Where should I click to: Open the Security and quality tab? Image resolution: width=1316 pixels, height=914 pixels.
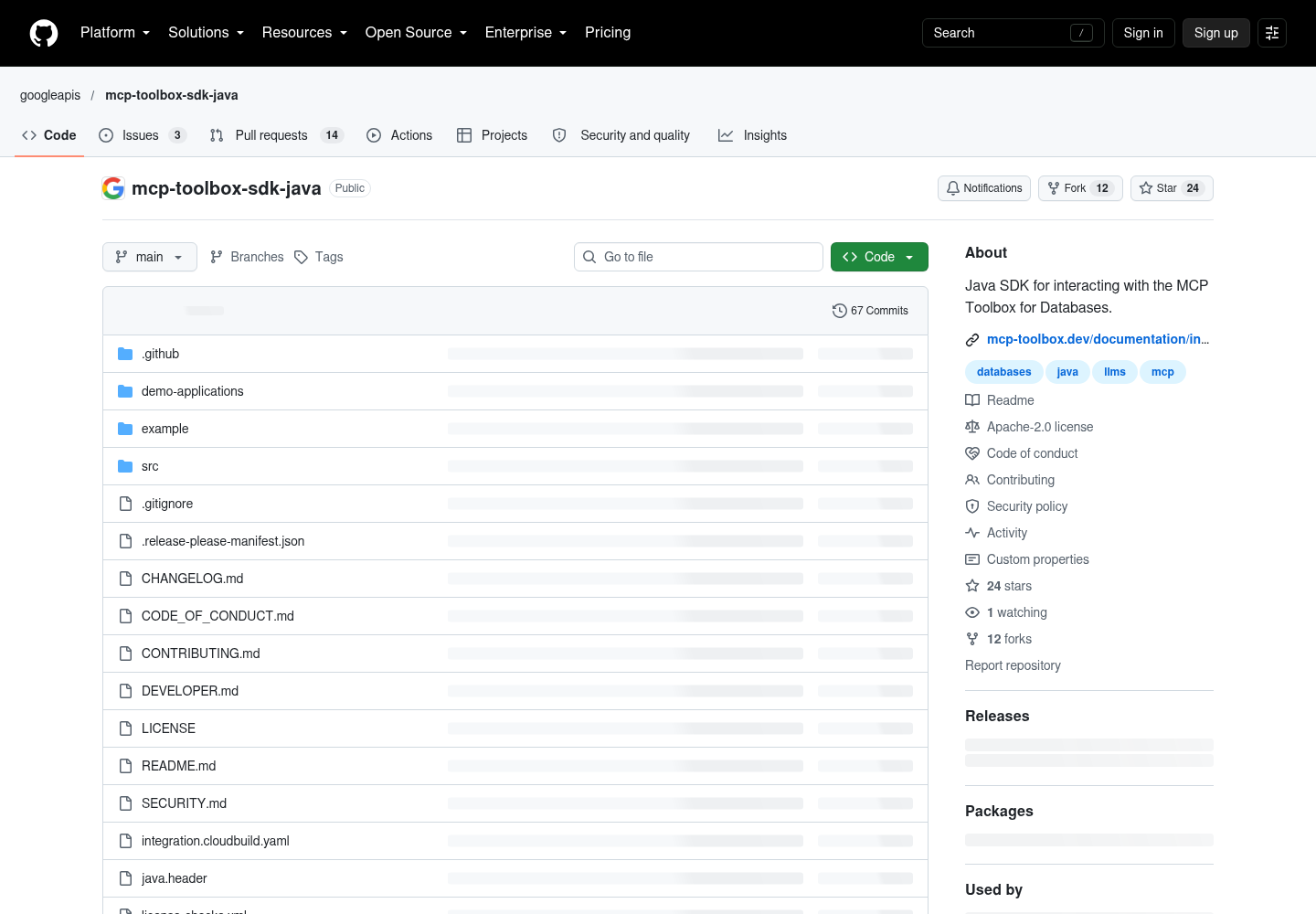coord(621,135)
